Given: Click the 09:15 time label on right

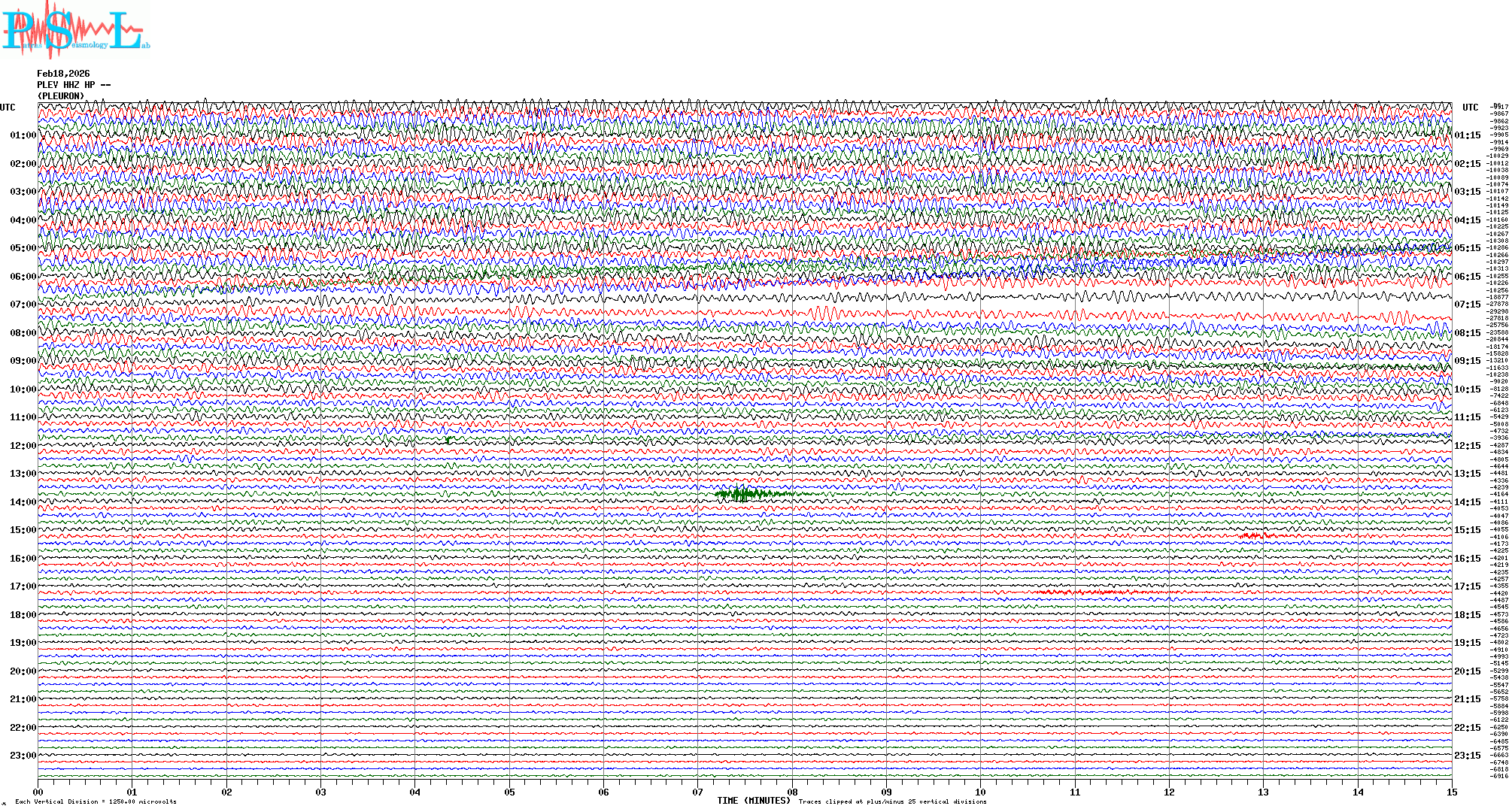Looking at the screenshot, I should (1467, 361).
